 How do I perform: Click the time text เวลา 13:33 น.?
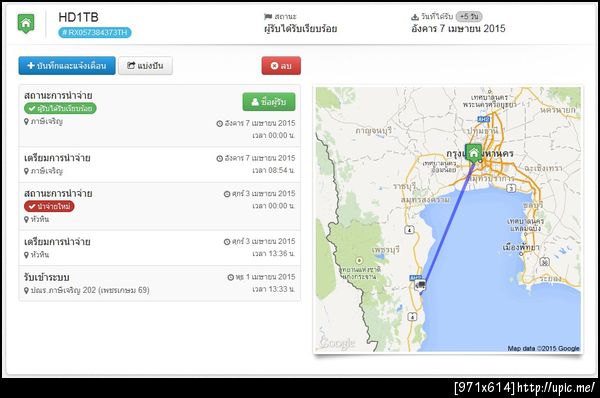(x=274, y=289)
